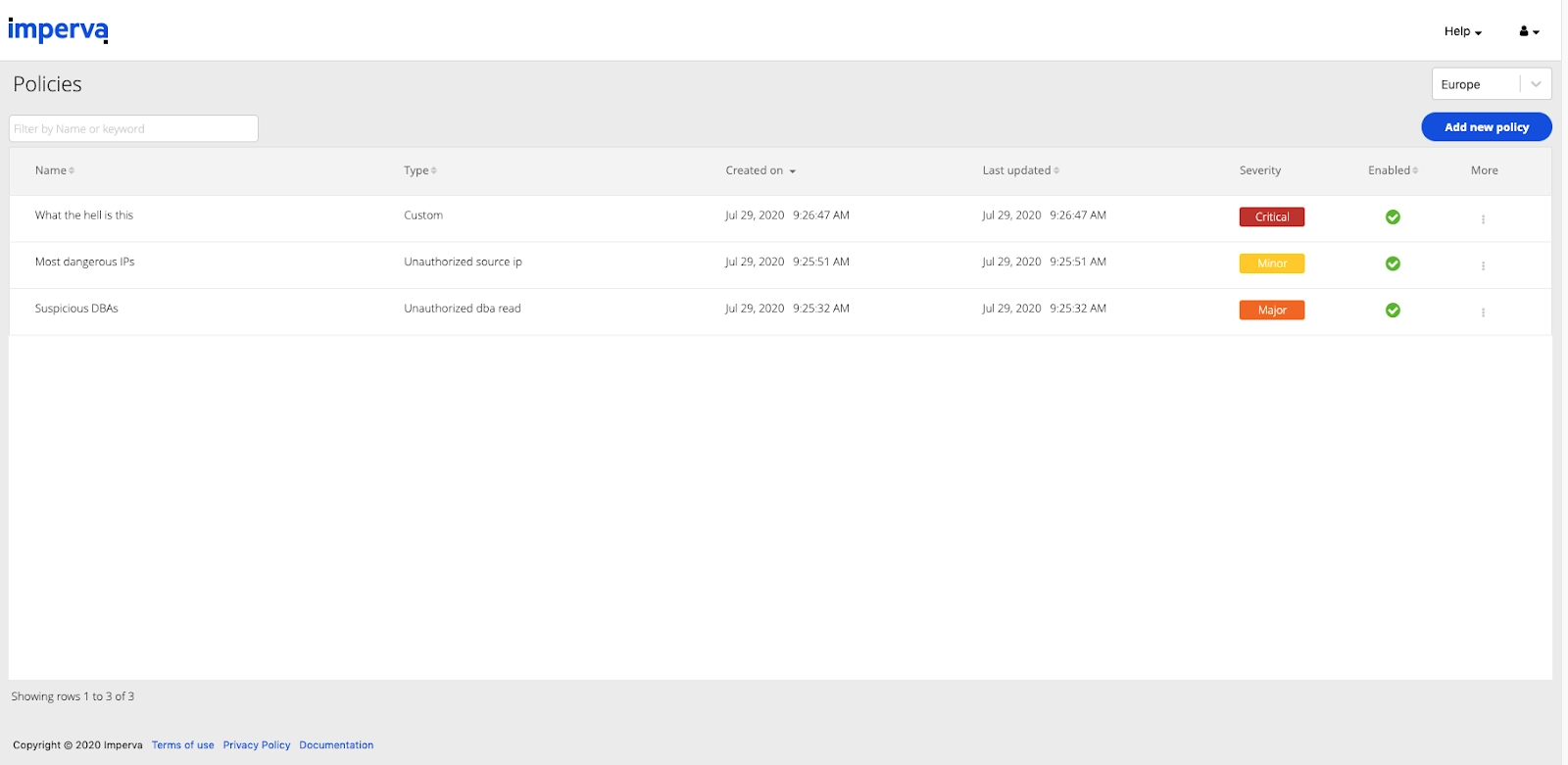Viewport: 1568px width, 765px height.
Task: Open the Terms of use link
Action: click(x=182, y=745)
